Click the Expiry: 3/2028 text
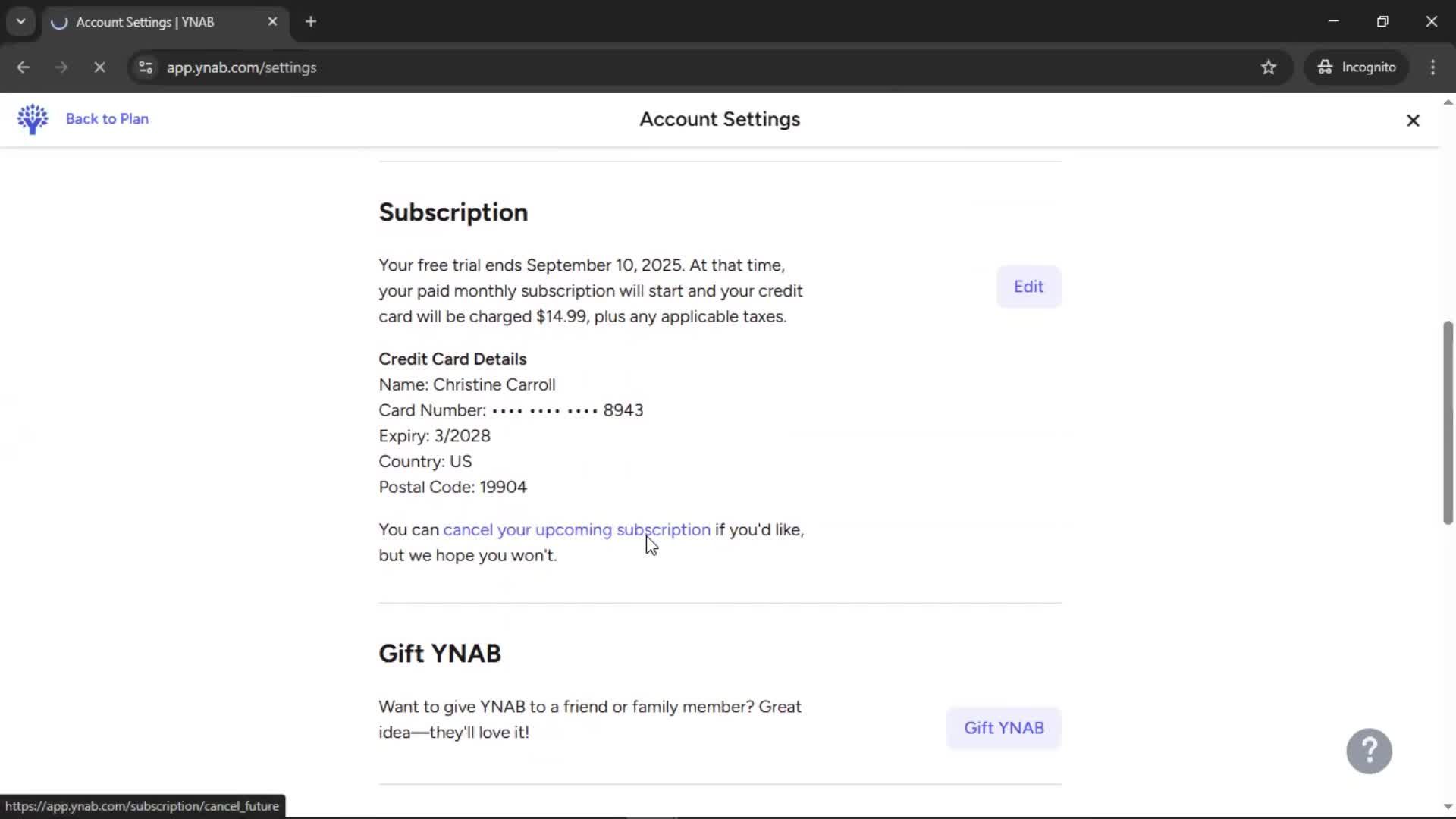Screen dimensions: 1456x819 [x=435, y=436]
